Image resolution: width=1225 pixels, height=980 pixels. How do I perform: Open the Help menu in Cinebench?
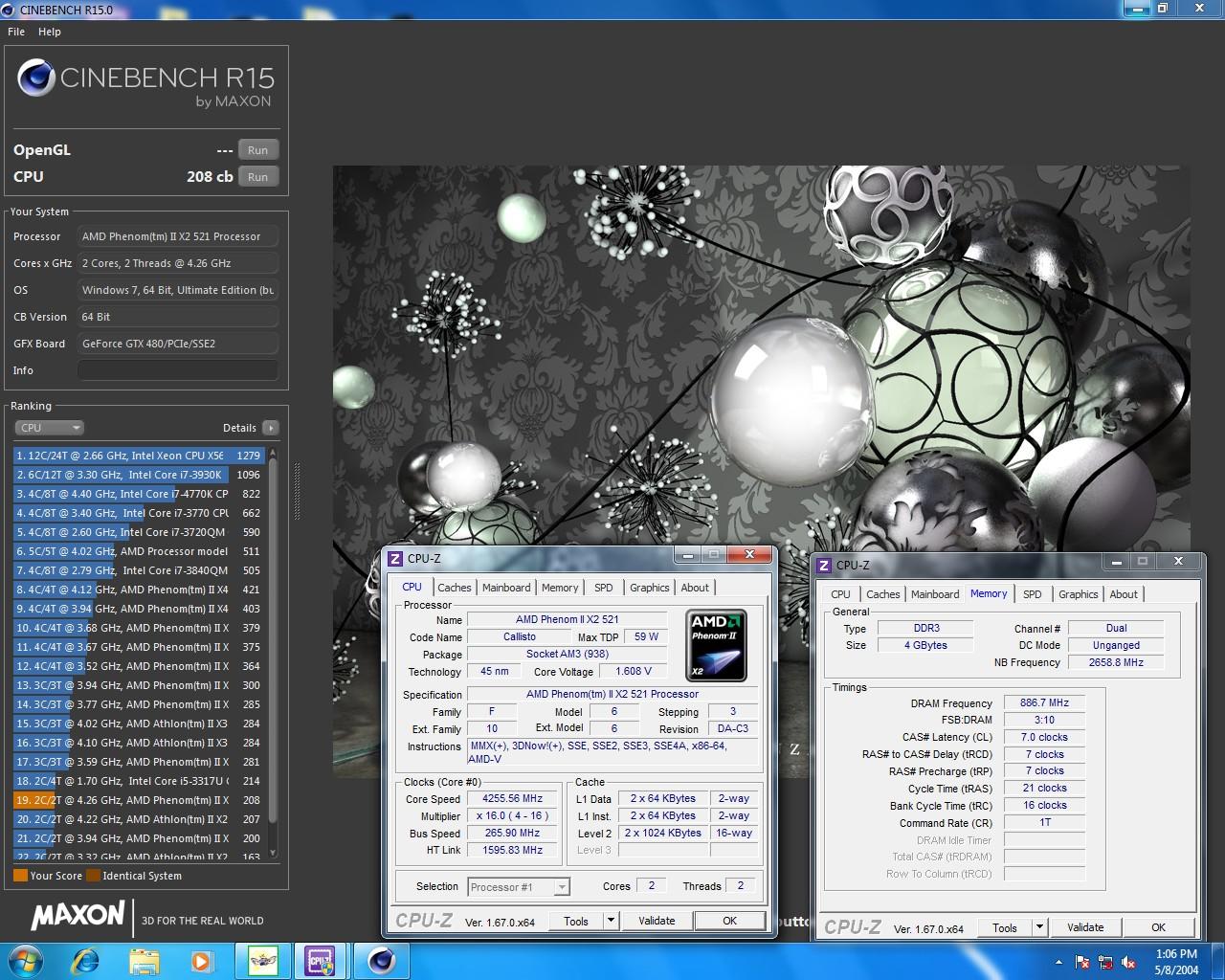pyautogui.click(x=50, y=32)
